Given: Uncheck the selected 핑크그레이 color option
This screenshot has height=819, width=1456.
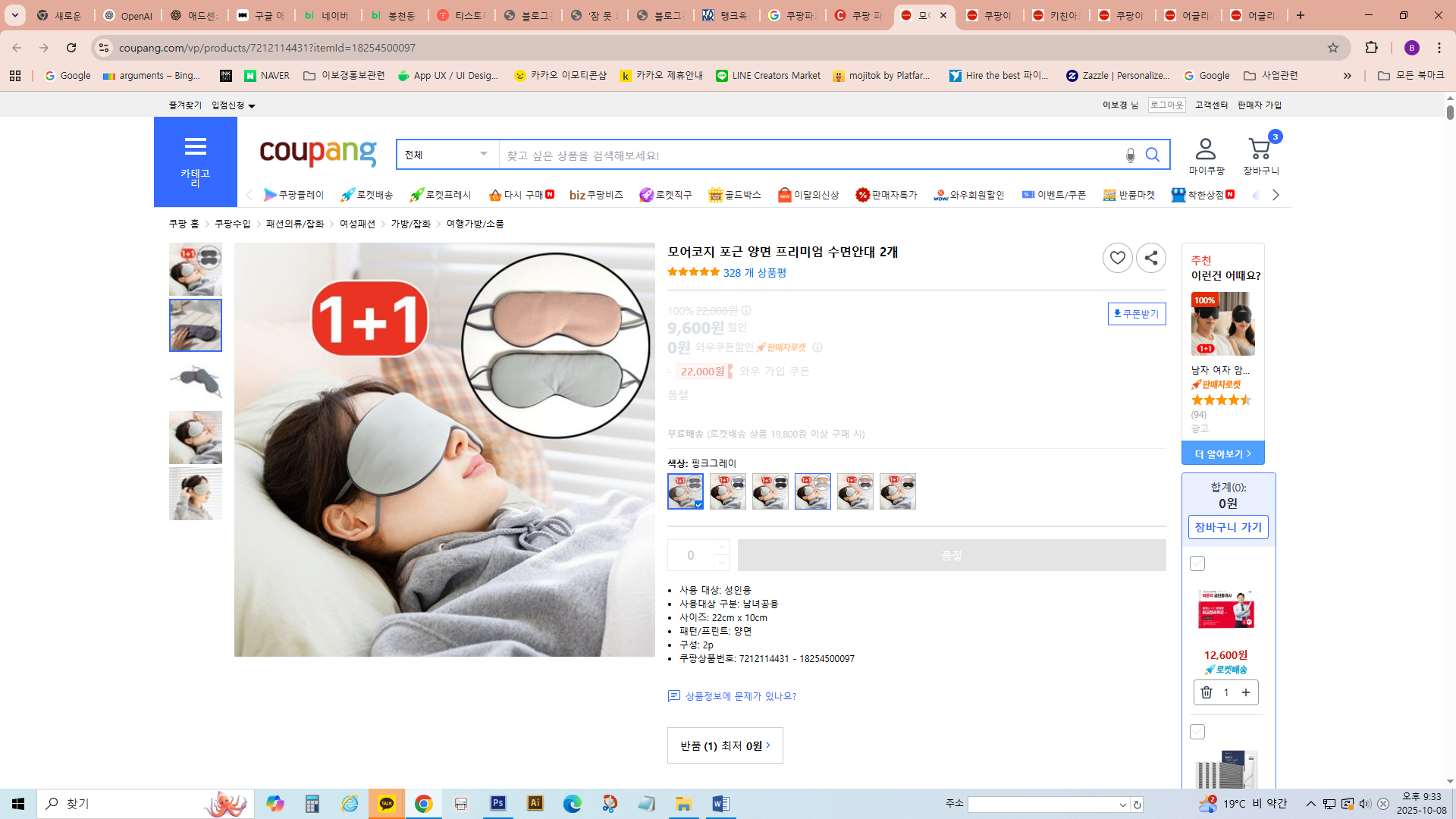Looking at the screenshot, I should pos(685,491).
